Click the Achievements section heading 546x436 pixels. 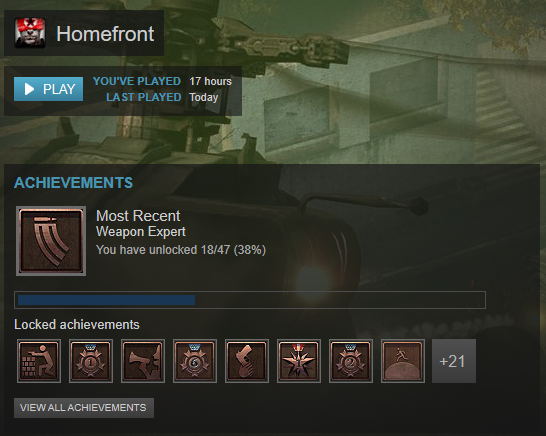coord(73,183)
